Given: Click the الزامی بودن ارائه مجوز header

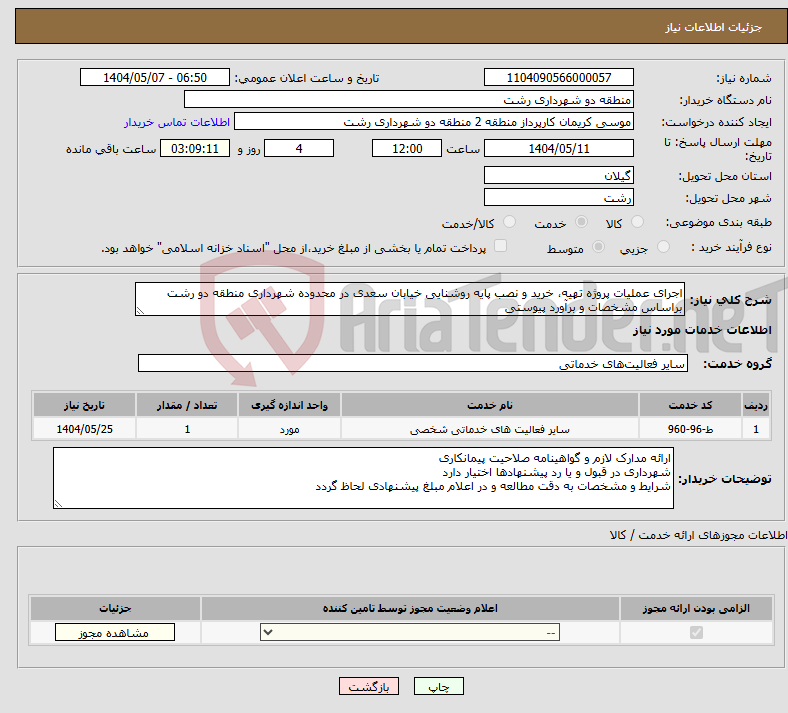Looking at the screenshot, I should tap(696, 608).
